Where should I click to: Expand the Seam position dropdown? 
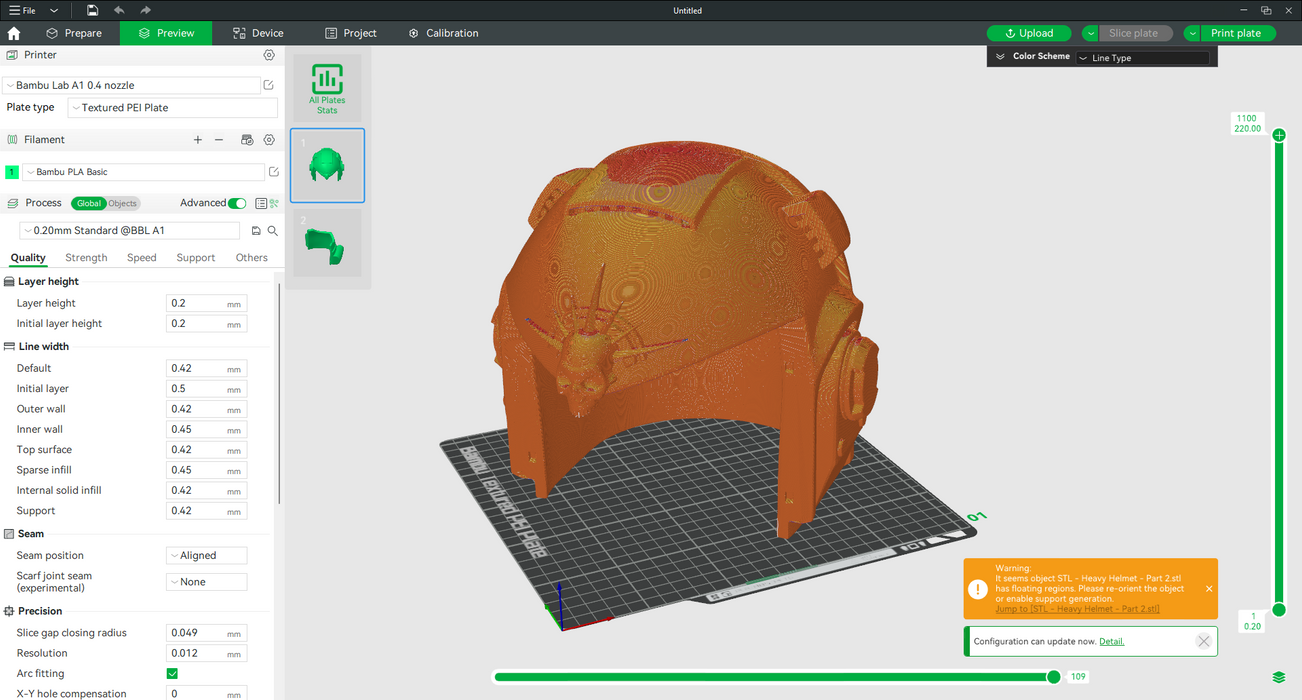(x=206, y=556)
